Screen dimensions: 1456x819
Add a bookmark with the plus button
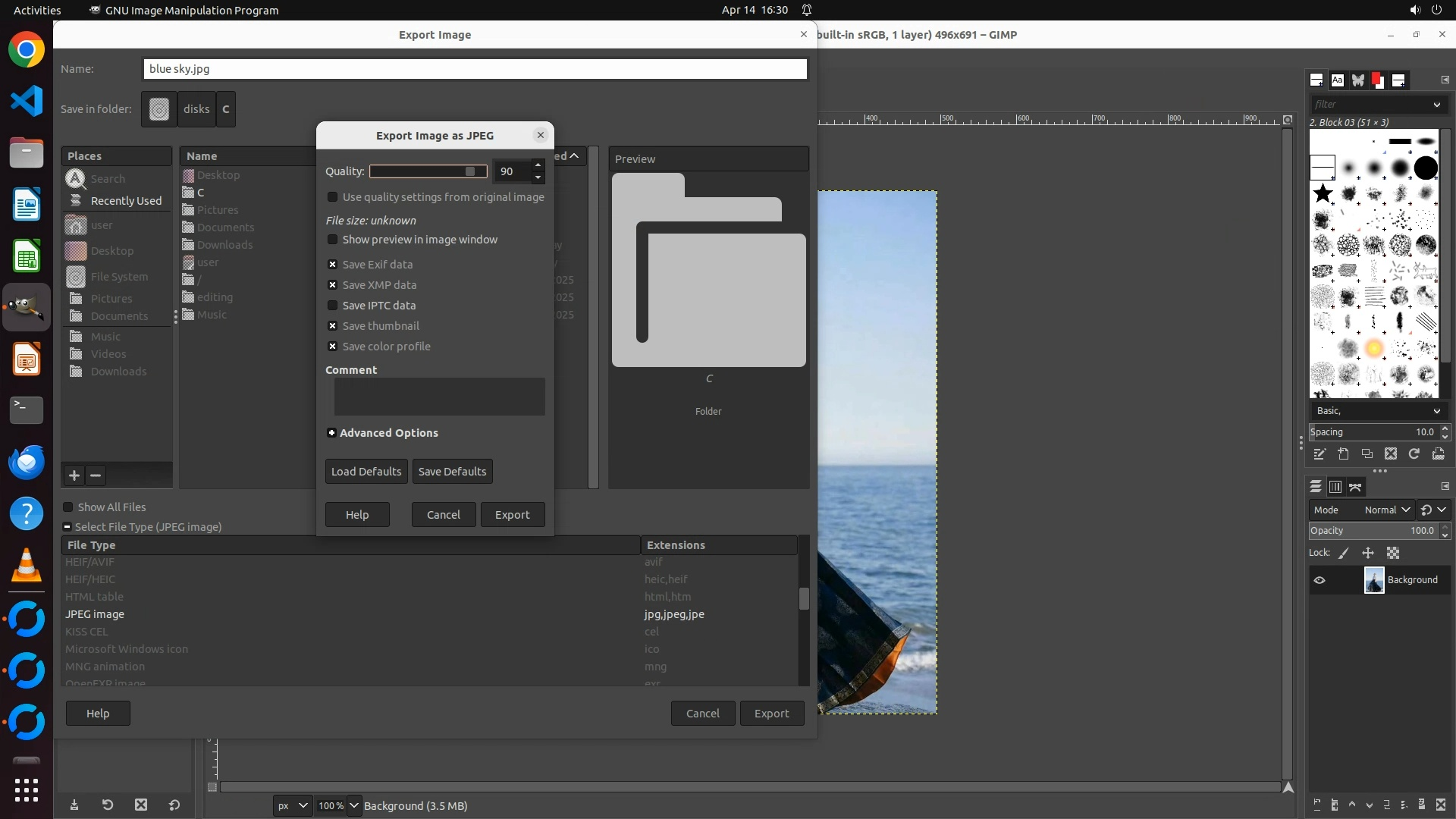(x=74, y=475)
